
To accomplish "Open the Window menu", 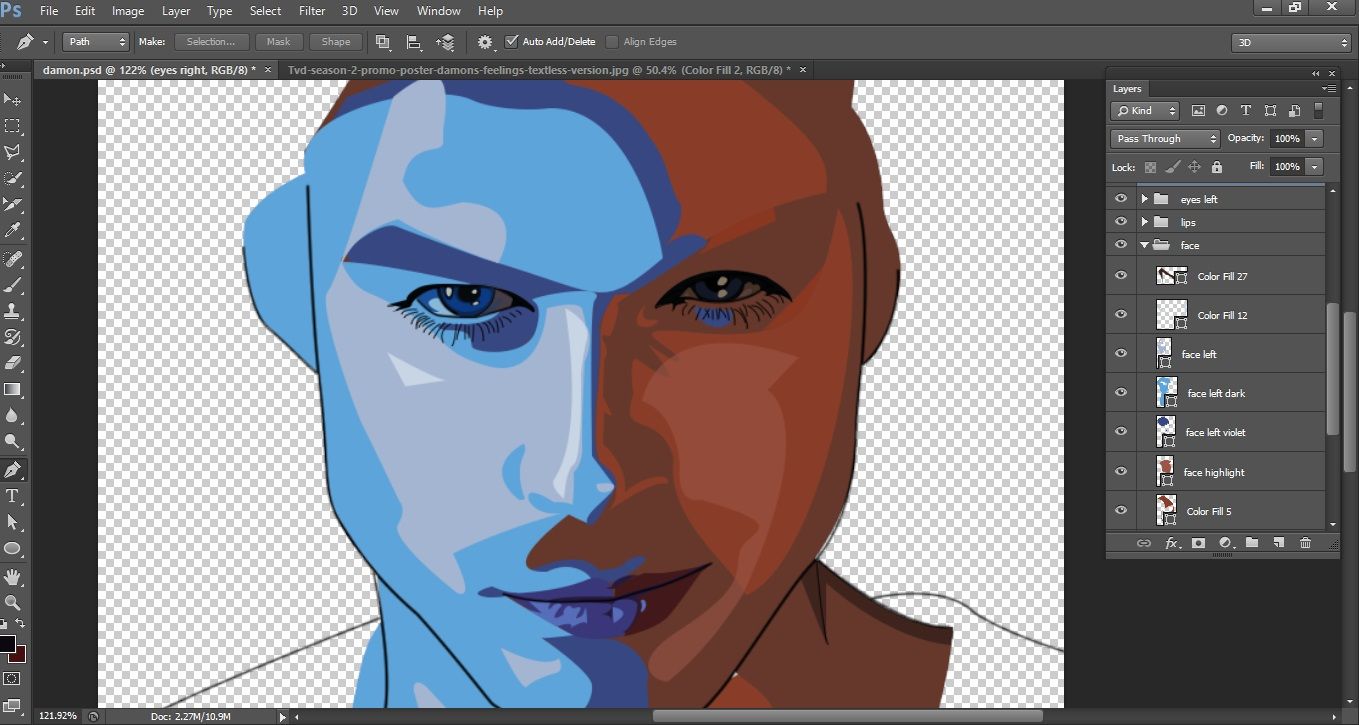I will pyautogui.click(x=438, y=11).
